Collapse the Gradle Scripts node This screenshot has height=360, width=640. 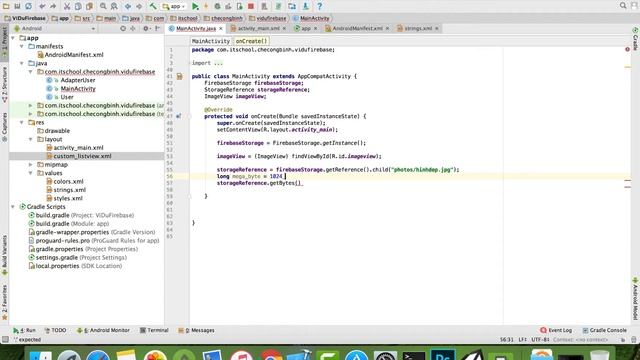[x=13, y=207]
